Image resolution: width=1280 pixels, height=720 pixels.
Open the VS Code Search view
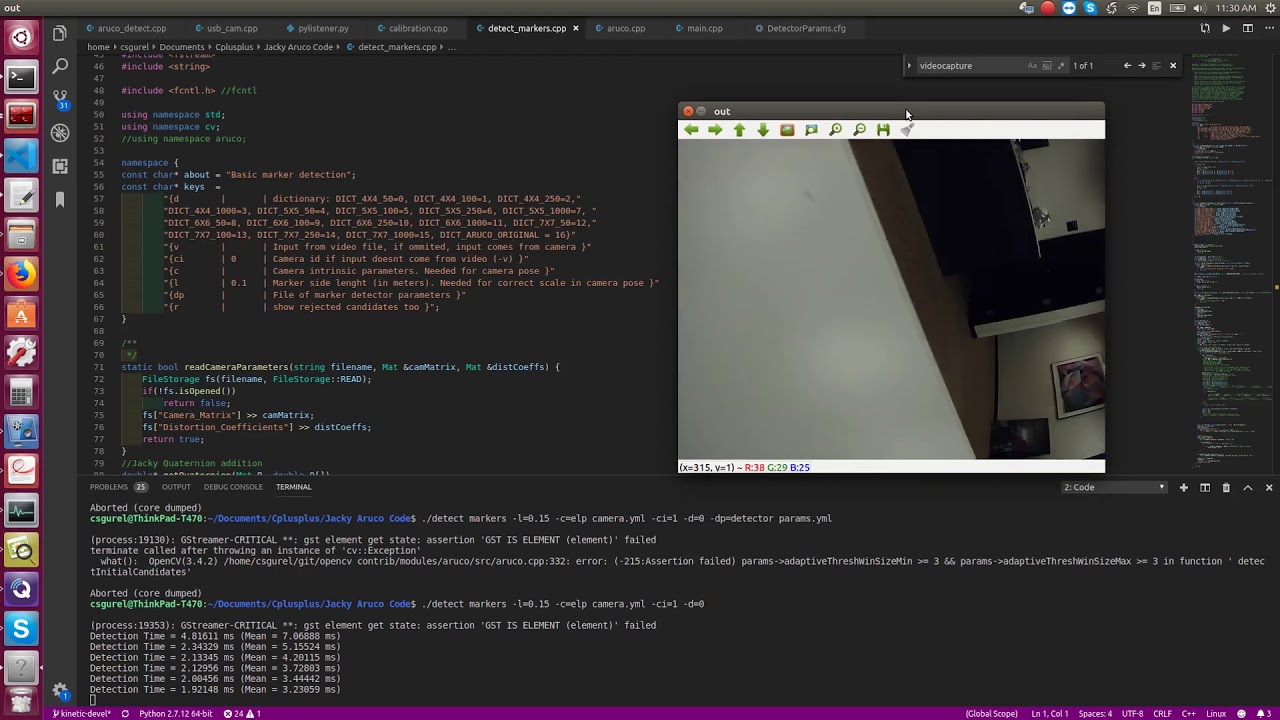(x=60, y=66)
